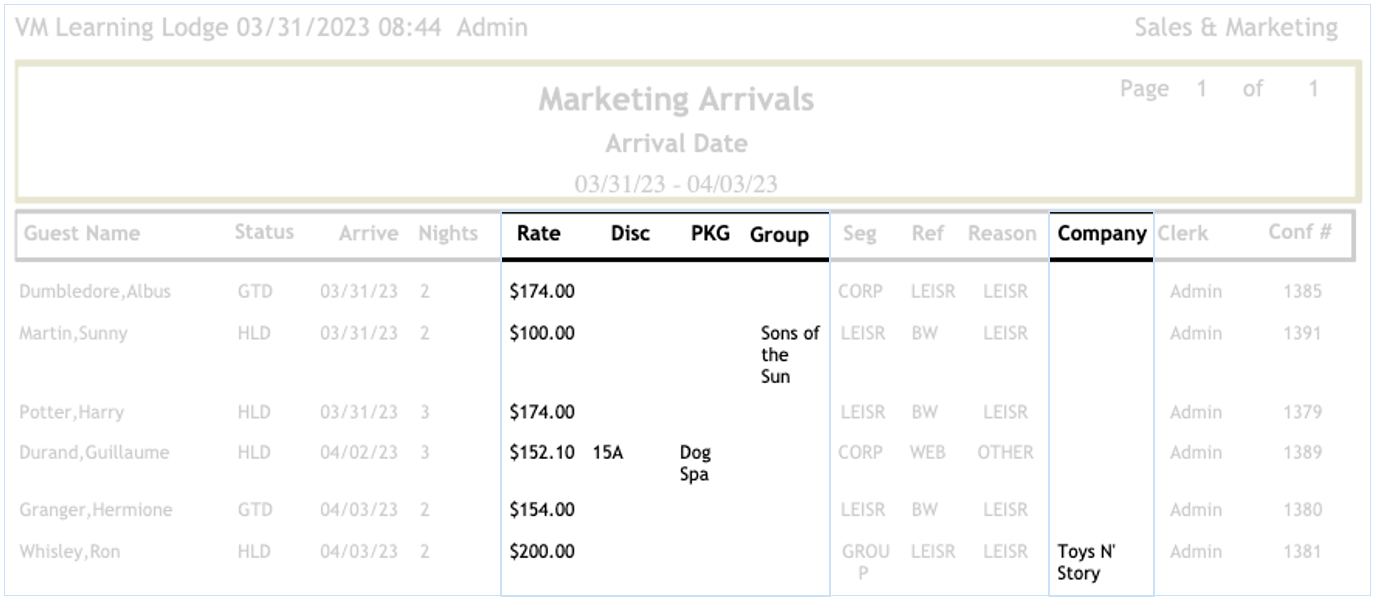Viewport: 1377px width, 602px height.
Task: Click the Marketing Arrivals report title
Action: pos(676,100)
